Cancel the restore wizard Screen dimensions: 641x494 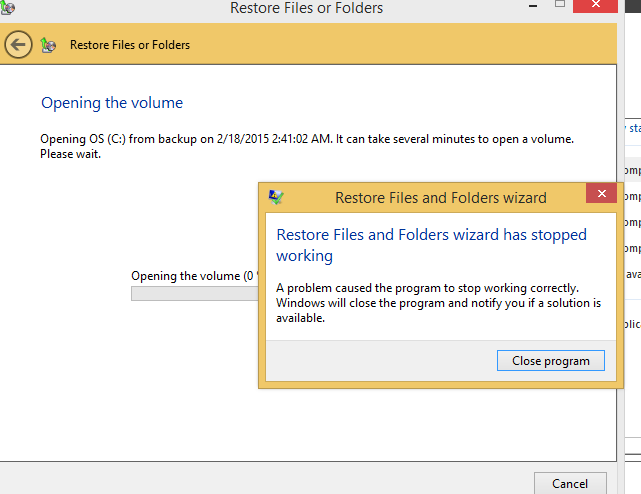[569, 484]
